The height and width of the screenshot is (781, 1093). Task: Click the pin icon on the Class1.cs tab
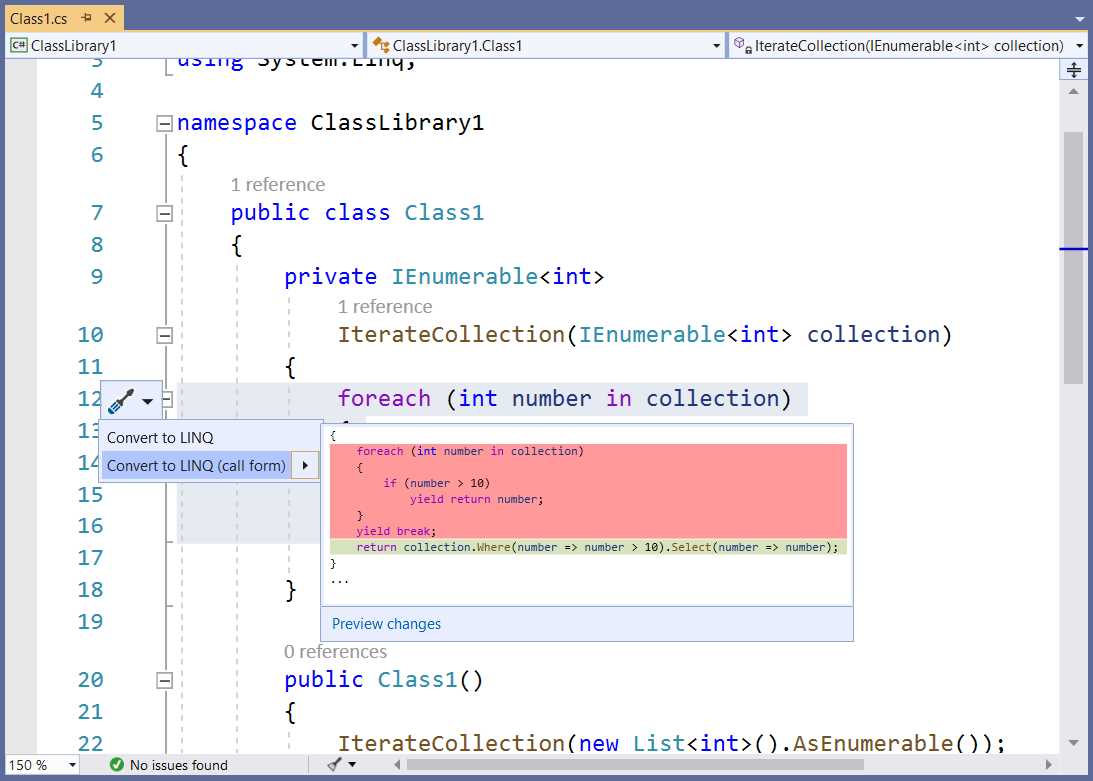(87, 17)
